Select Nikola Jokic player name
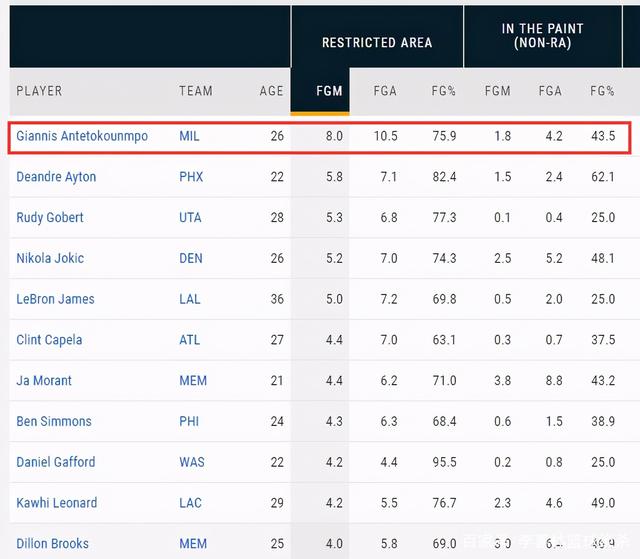The image size is (640, 559). click(49, 259)
